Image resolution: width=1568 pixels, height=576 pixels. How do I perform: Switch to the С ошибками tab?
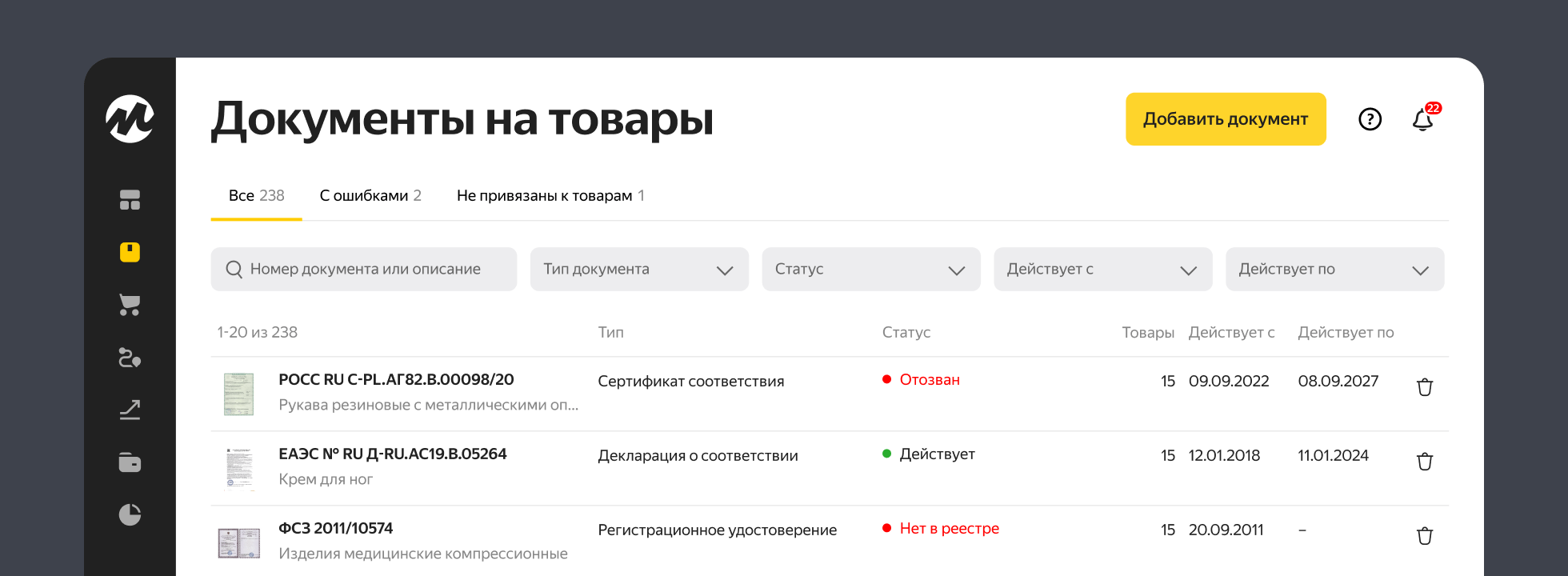pos(370,196)
